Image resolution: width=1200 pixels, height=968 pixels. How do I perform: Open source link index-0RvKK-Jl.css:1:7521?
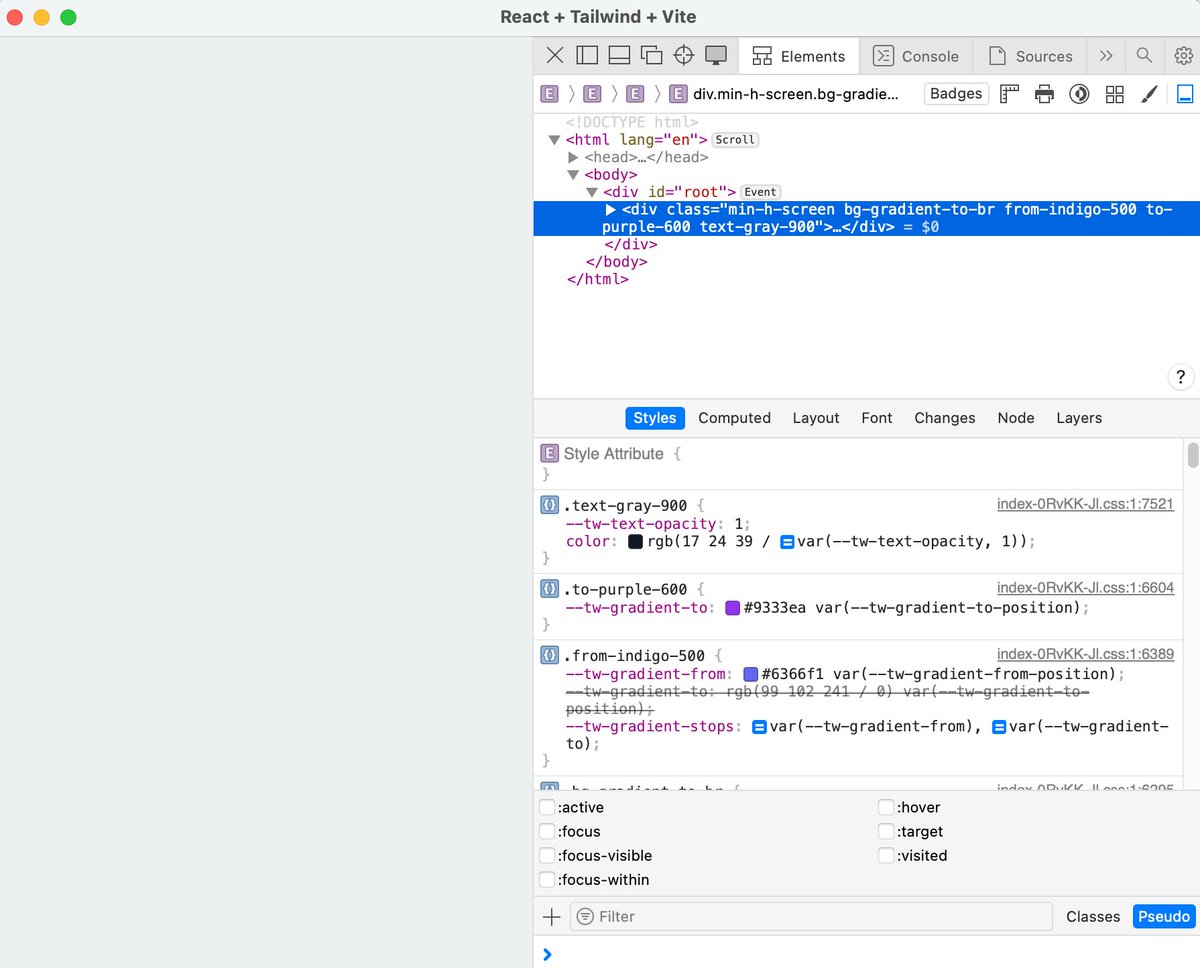(x=1085, y=504)
